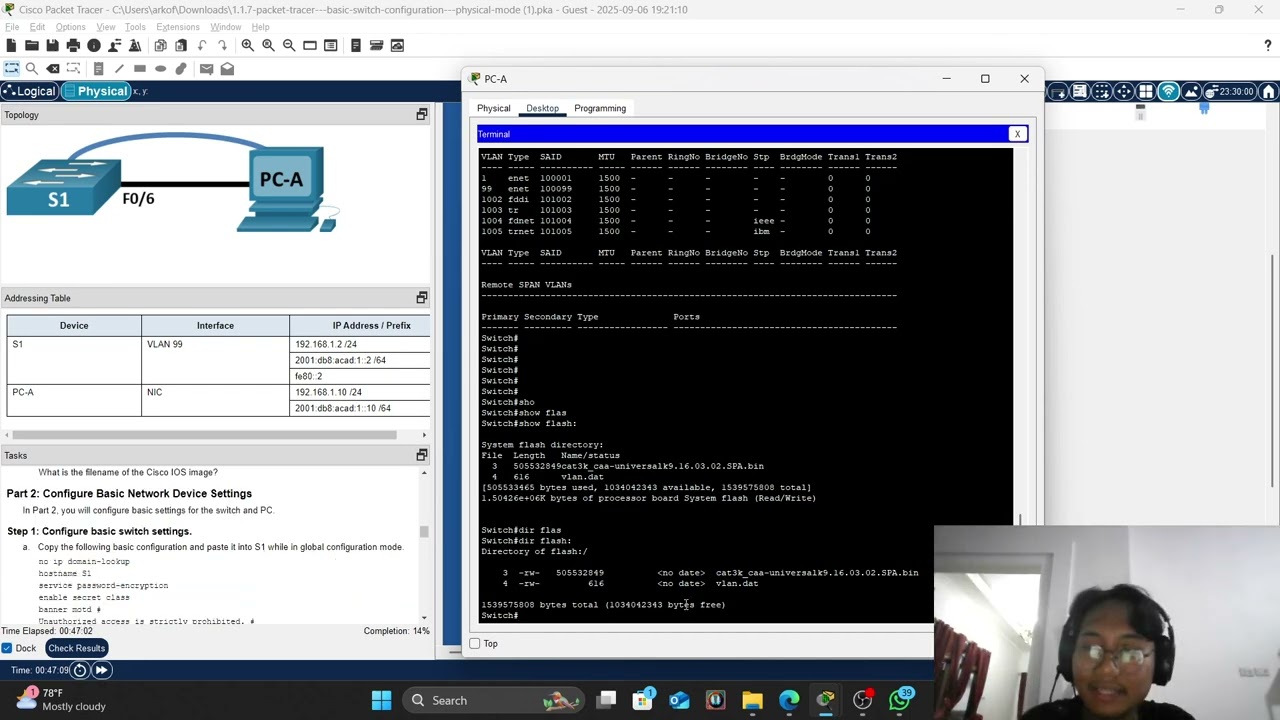This screenshot has height=720, width=1280.
Task: Toggle the wireless signal view icon
Action: pyautogui.click(x=1168, y=91)
